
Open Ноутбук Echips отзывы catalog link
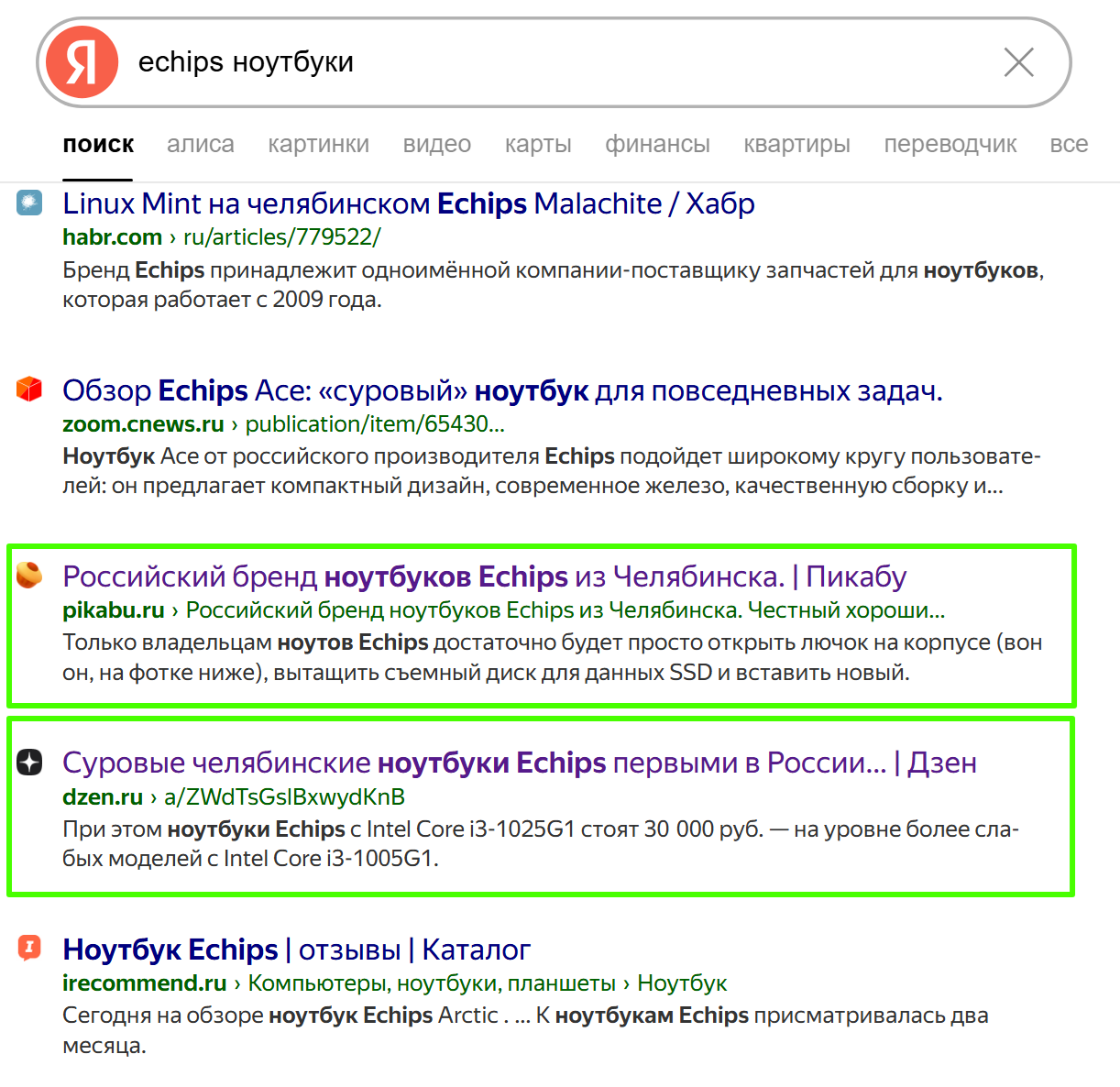coord(296,950)
